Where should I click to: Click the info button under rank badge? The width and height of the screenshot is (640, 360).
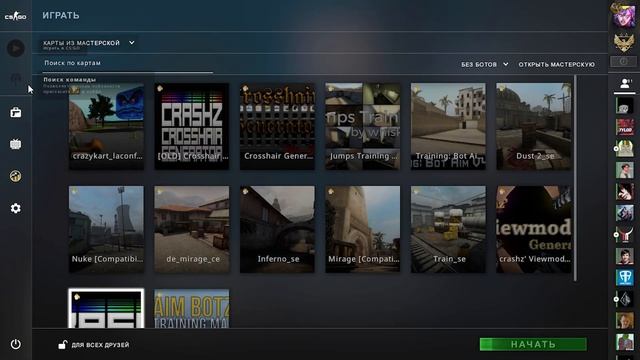(x=623, y=61)
